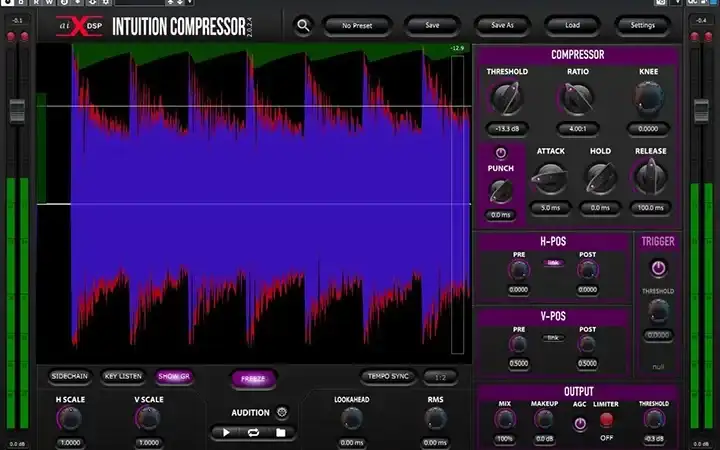Image resolution: width=720 pixels, height=450 pixels.
Task: Toggle the Trigger power button
Action: (x=658, y=268)
